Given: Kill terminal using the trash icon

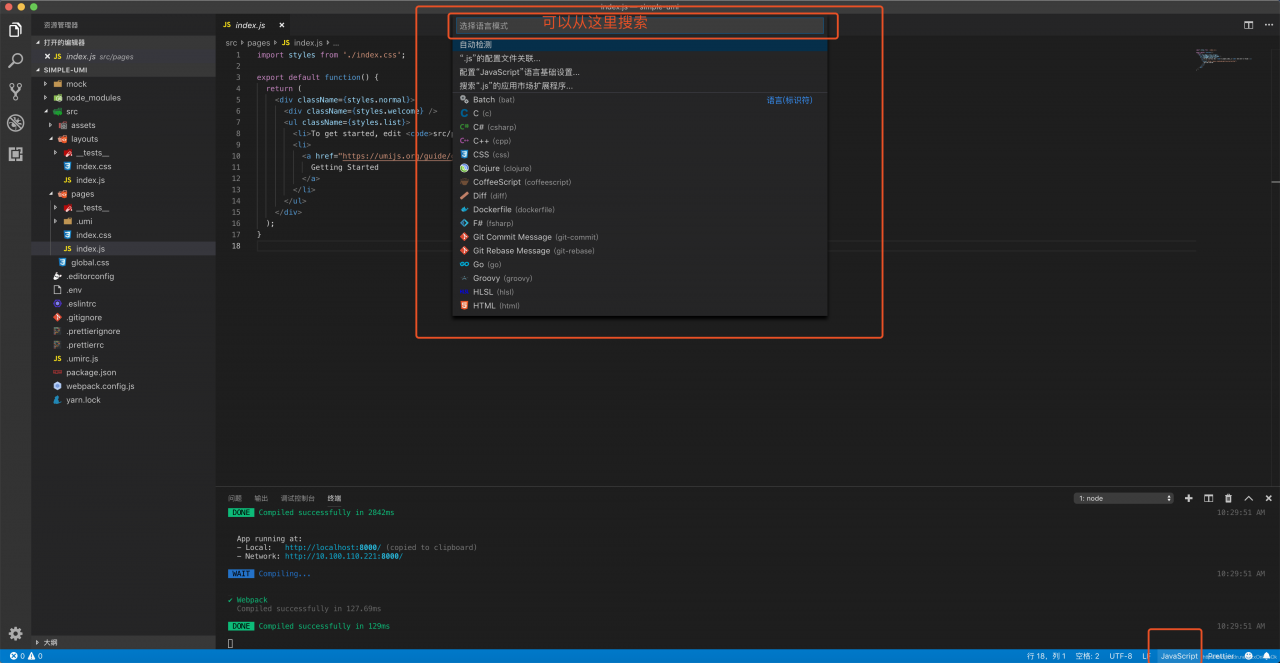Looking at the screenshot, I should [x=1228, y=498].
